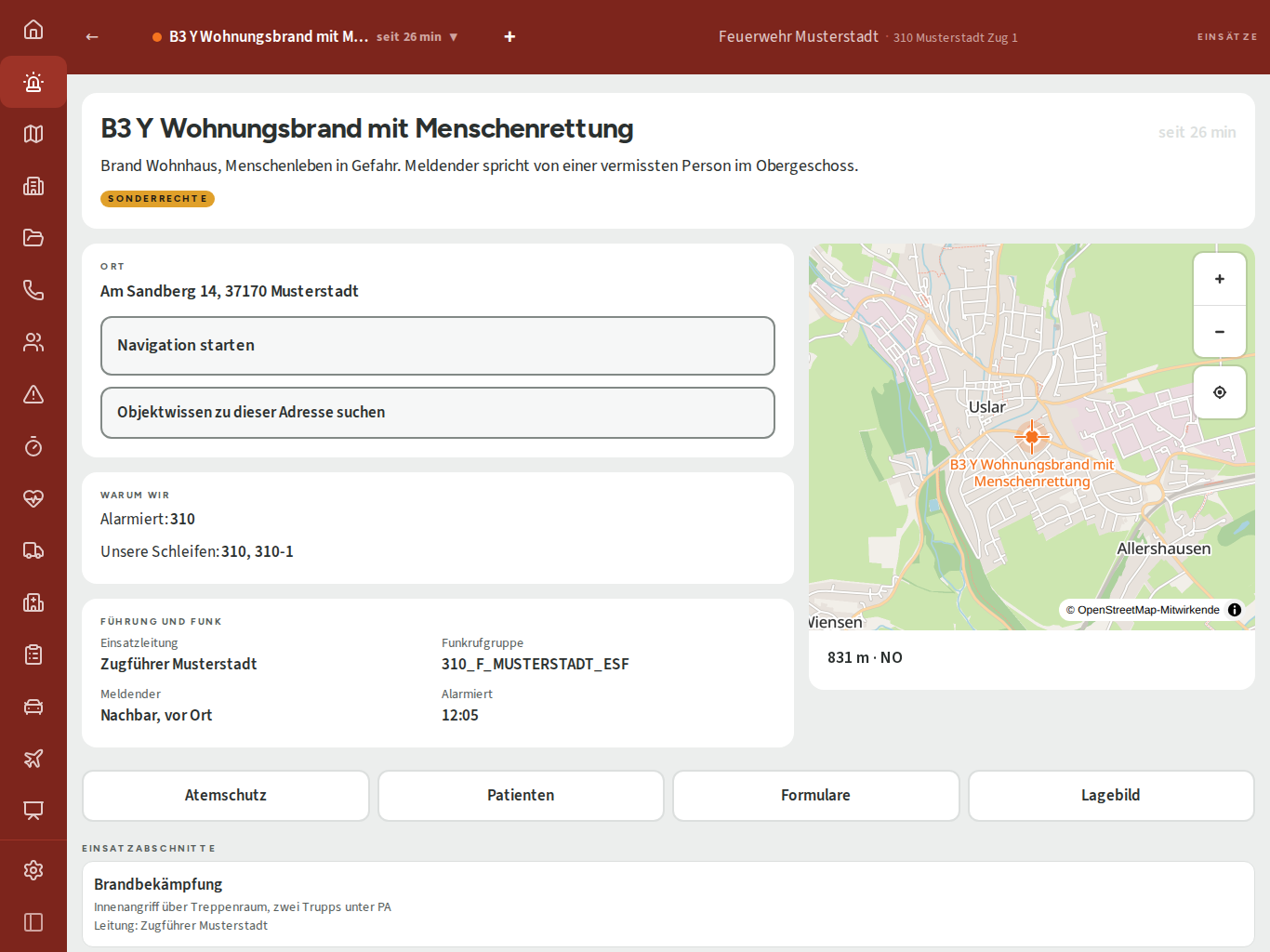Screen dimensions: 1270x952
Task: Open the Formulare section
Action: point(815,796)
